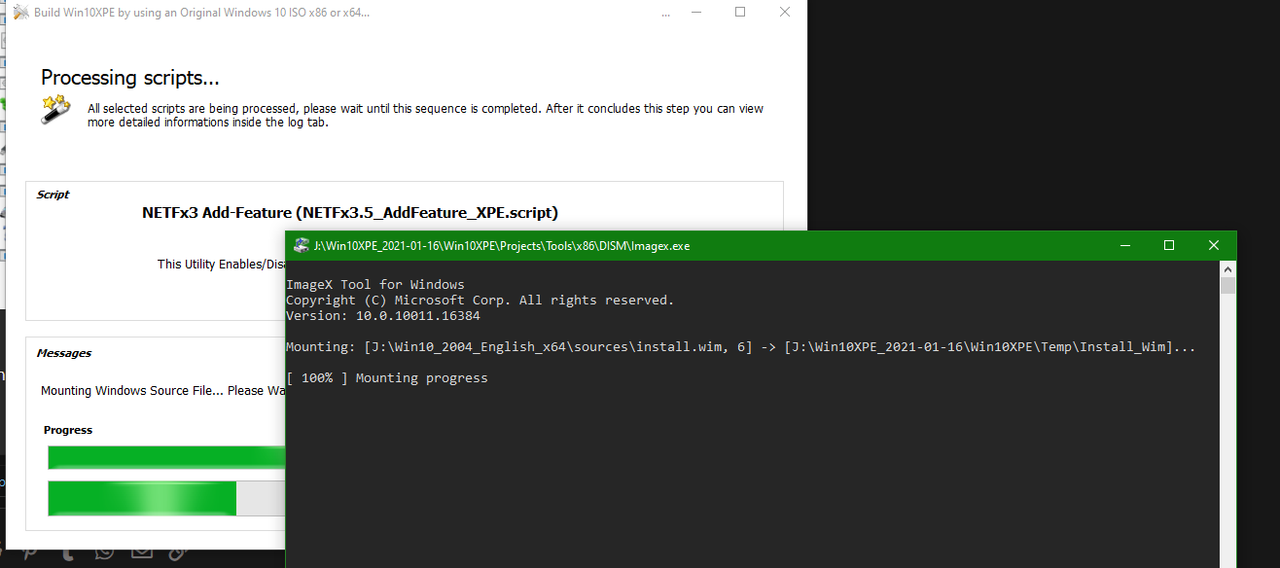Viewport: 1280px width, 568px height.
Task: Click the Win10XPE builder title bar icon
Action: pos(19,13)
